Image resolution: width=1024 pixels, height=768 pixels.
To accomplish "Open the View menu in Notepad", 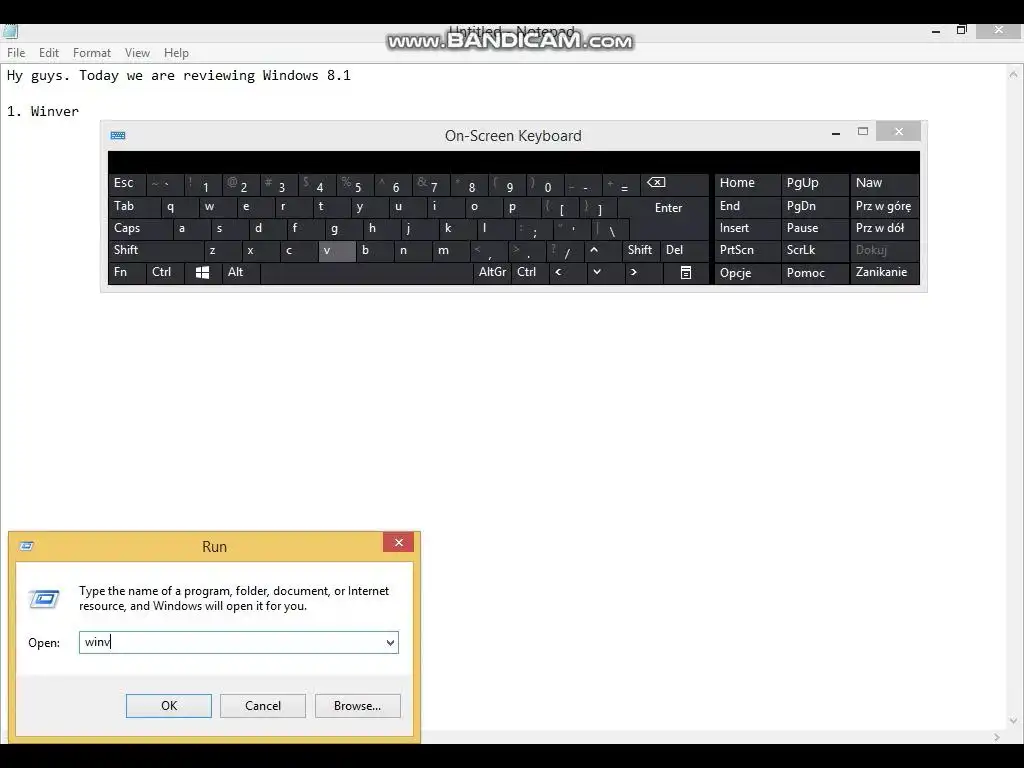I will pos(137,53).
